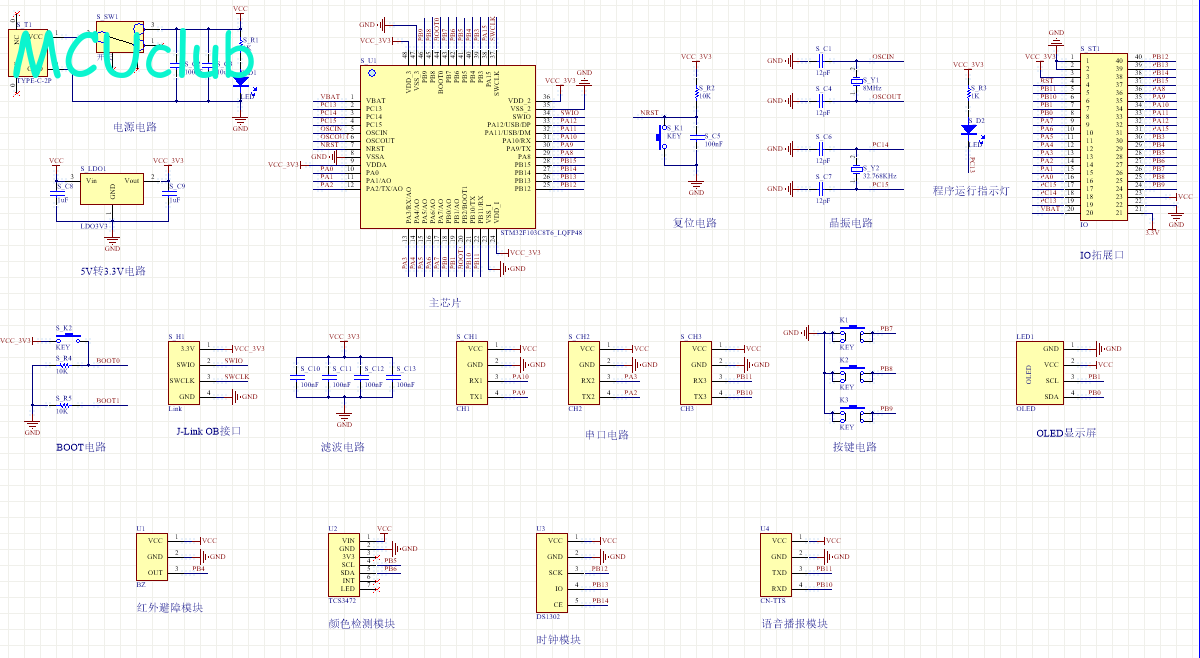Click the GND symbol under the LDO3V3 regulator
Image resolution: width=1200 pixels, height=658 pixels.
[x=112, y=243]
